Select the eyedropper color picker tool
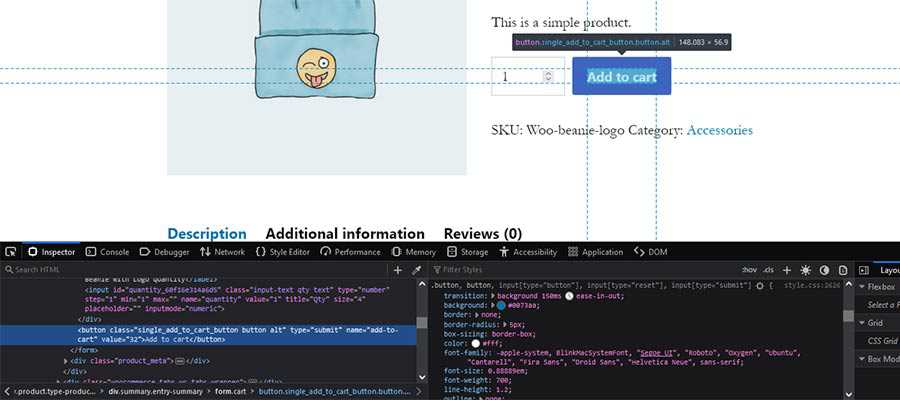The width and height of the screenshot is (900, 400). [x=417, y=270]
